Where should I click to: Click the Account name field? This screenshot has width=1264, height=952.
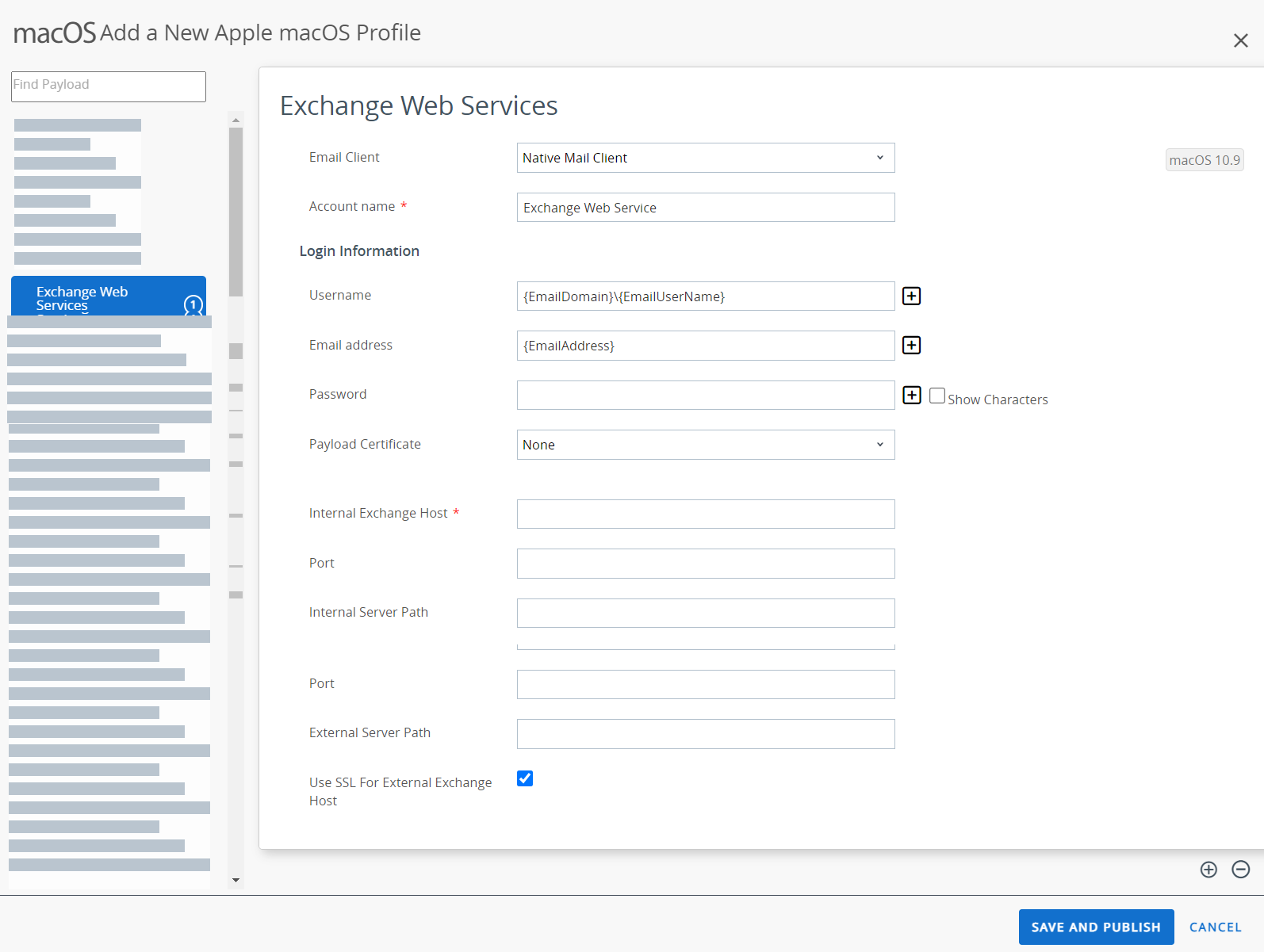pos(706,208)
